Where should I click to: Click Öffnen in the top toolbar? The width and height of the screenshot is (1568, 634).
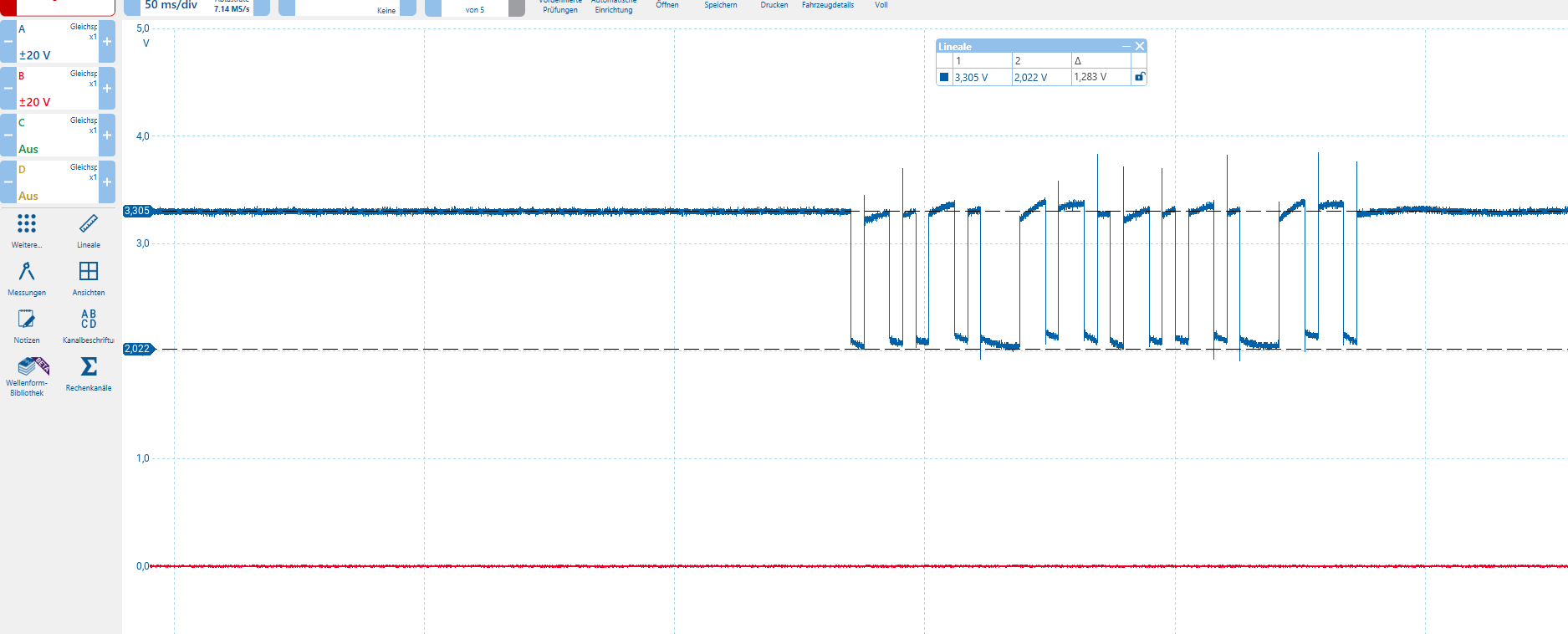[x=667, y=5]
